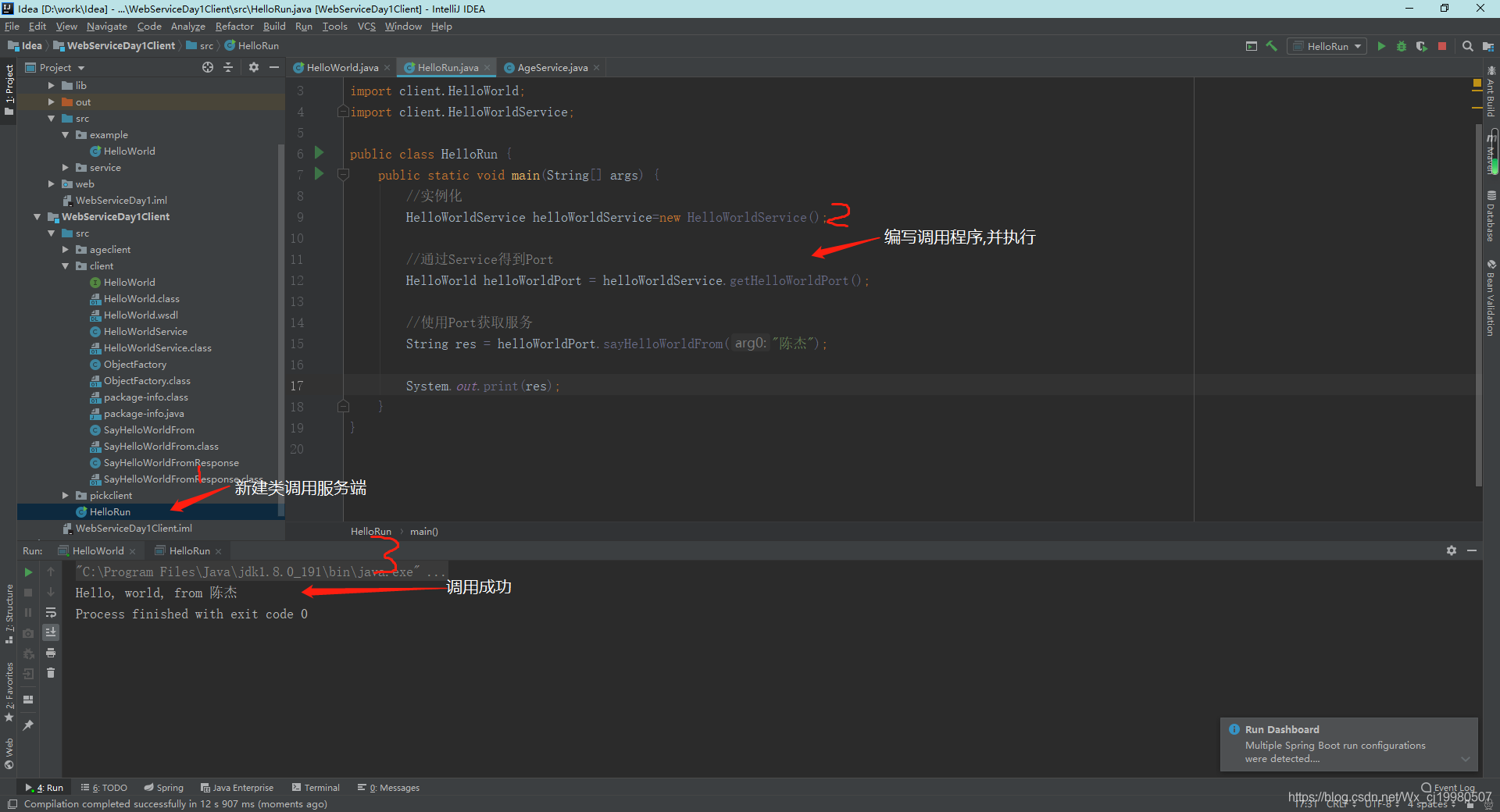This screenshot has height=812, width=1500.
Task: Switch to HelloWorld Run tab
Action: click(98, 551)
